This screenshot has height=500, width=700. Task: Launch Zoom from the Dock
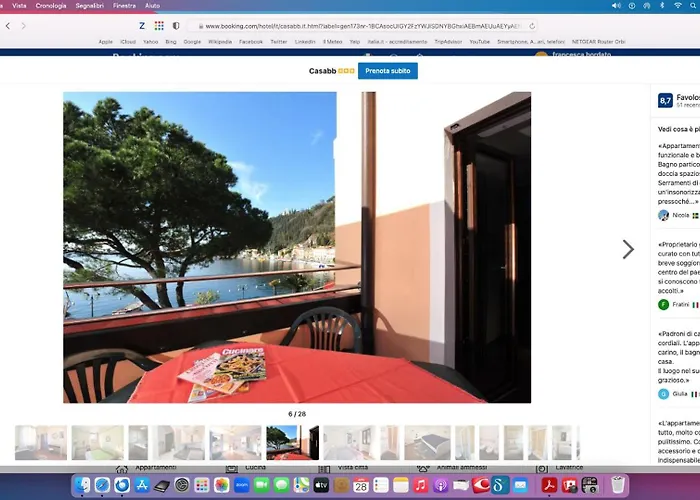tap(242, 485)
